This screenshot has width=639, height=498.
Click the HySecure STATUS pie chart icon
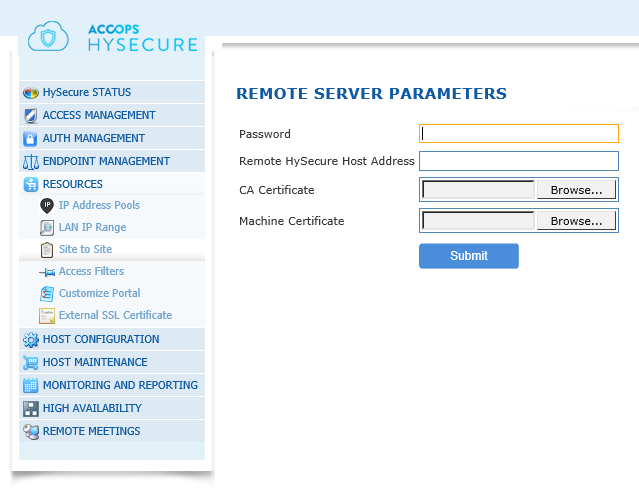[31, 93]
